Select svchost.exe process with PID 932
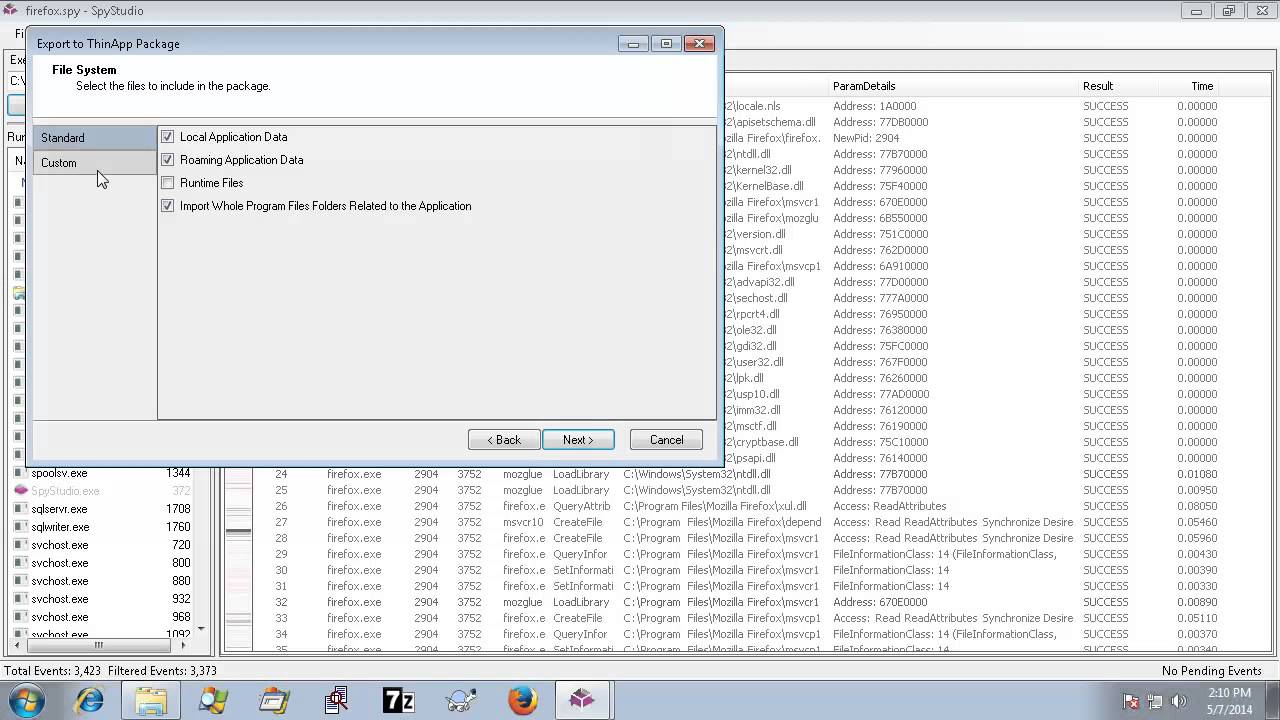 (x=102, y=599)
